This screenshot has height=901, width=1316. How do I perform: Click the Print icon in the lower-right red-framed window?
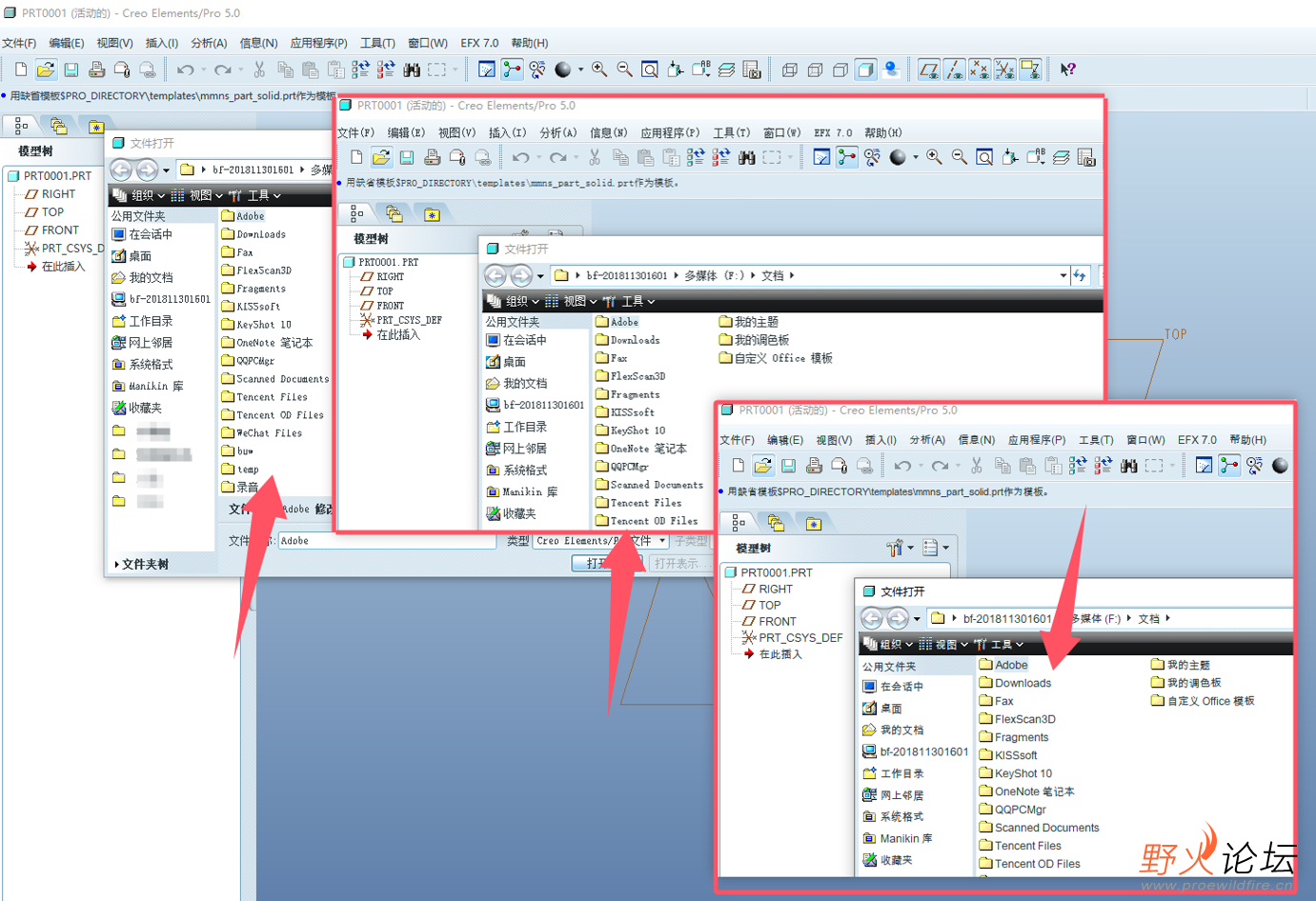click(x=813, y=465)
